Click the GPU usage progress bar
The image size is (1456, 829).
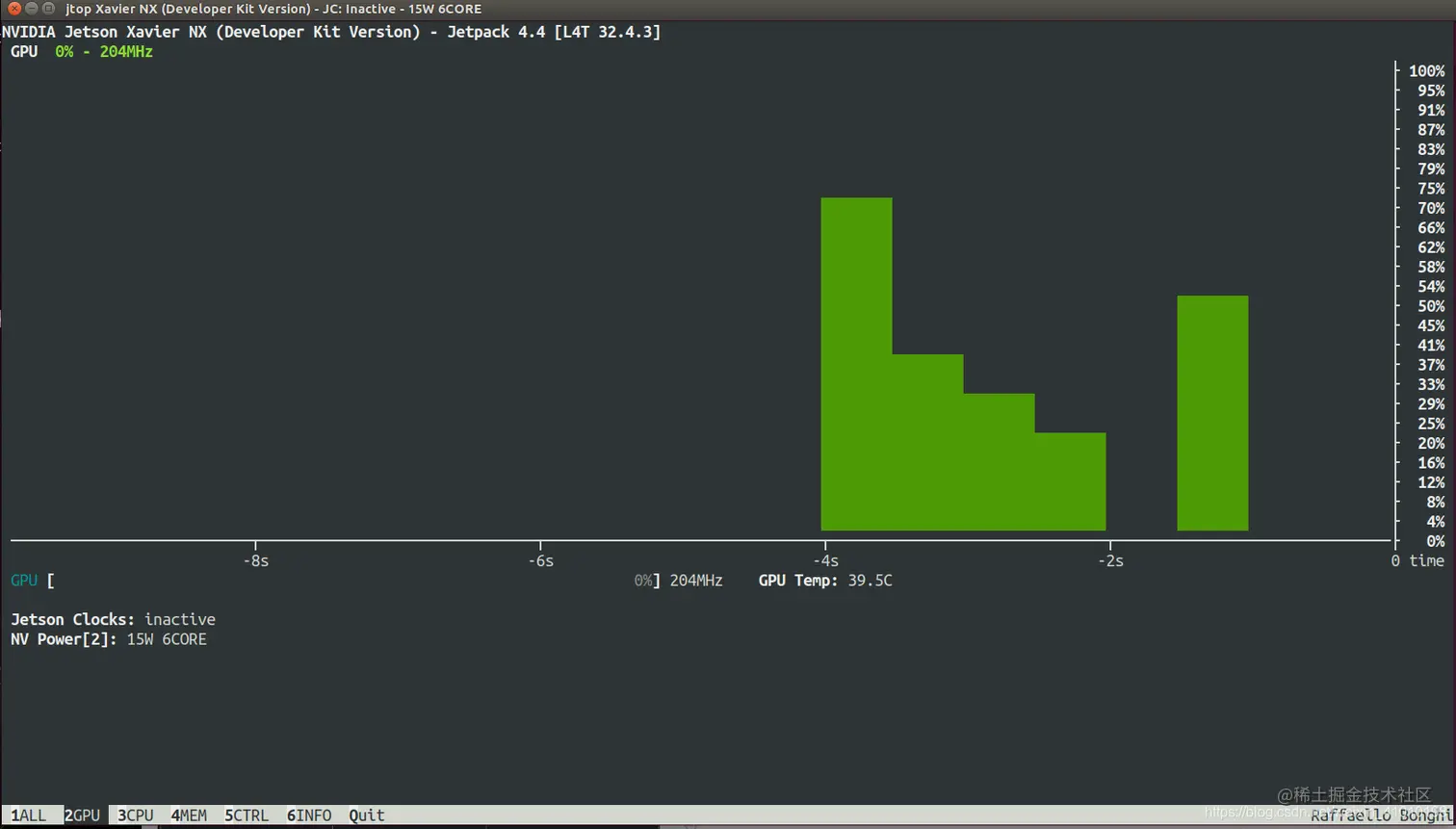(x=353, y=581)
